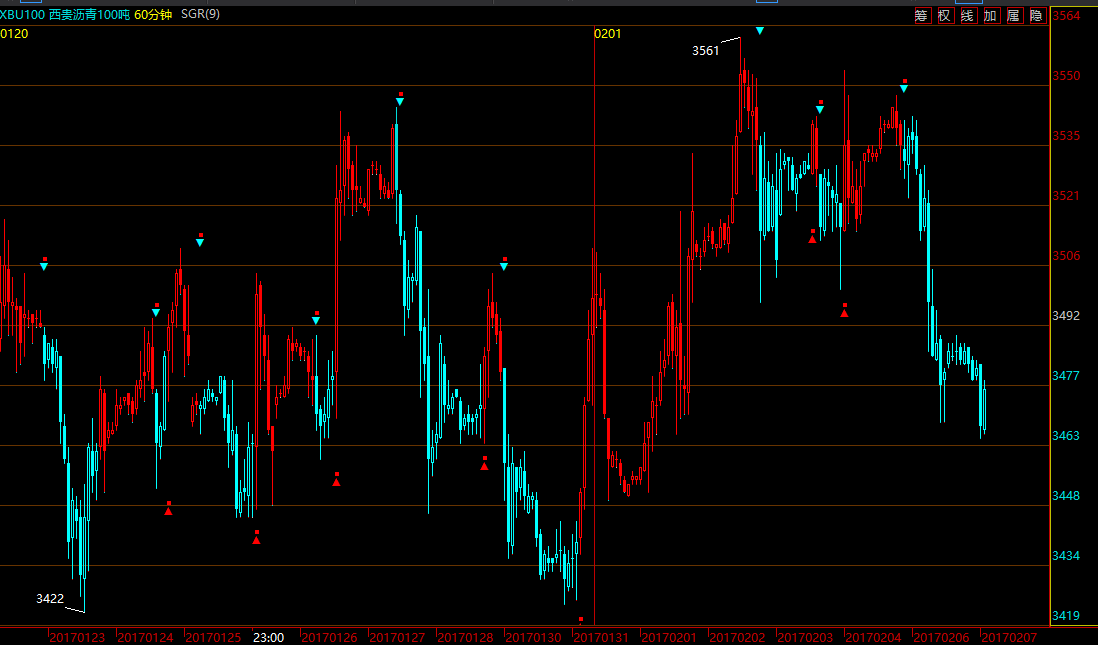Screen dimensions: 1098x645
Task: Toggle the 隐 hide button
Action: 1037,15
